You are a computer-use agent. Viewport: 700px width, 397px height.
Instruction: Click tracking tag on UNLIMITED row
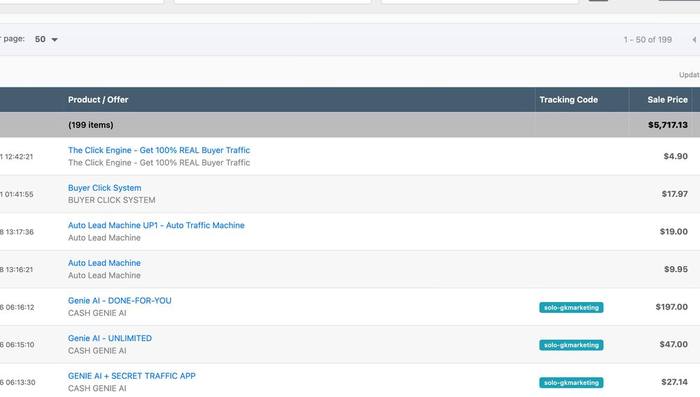coord(571,345)
